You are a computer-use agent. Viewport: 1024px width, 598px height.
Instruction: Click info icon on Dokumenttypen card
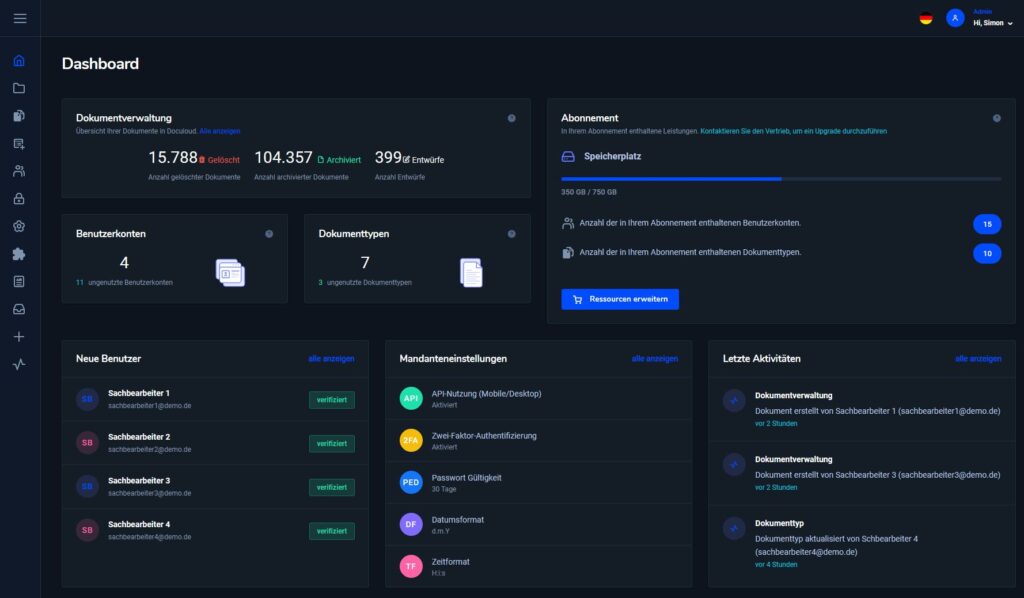[x=511, y=234]
